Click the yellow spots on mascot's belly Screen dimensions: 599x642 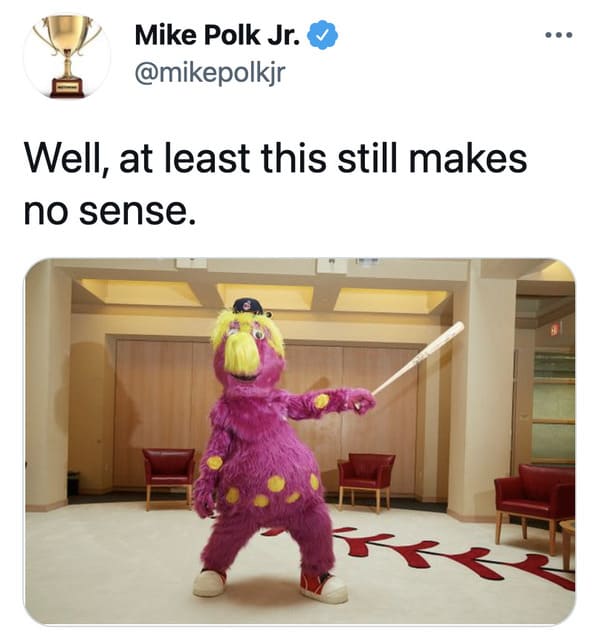(272, 491)
